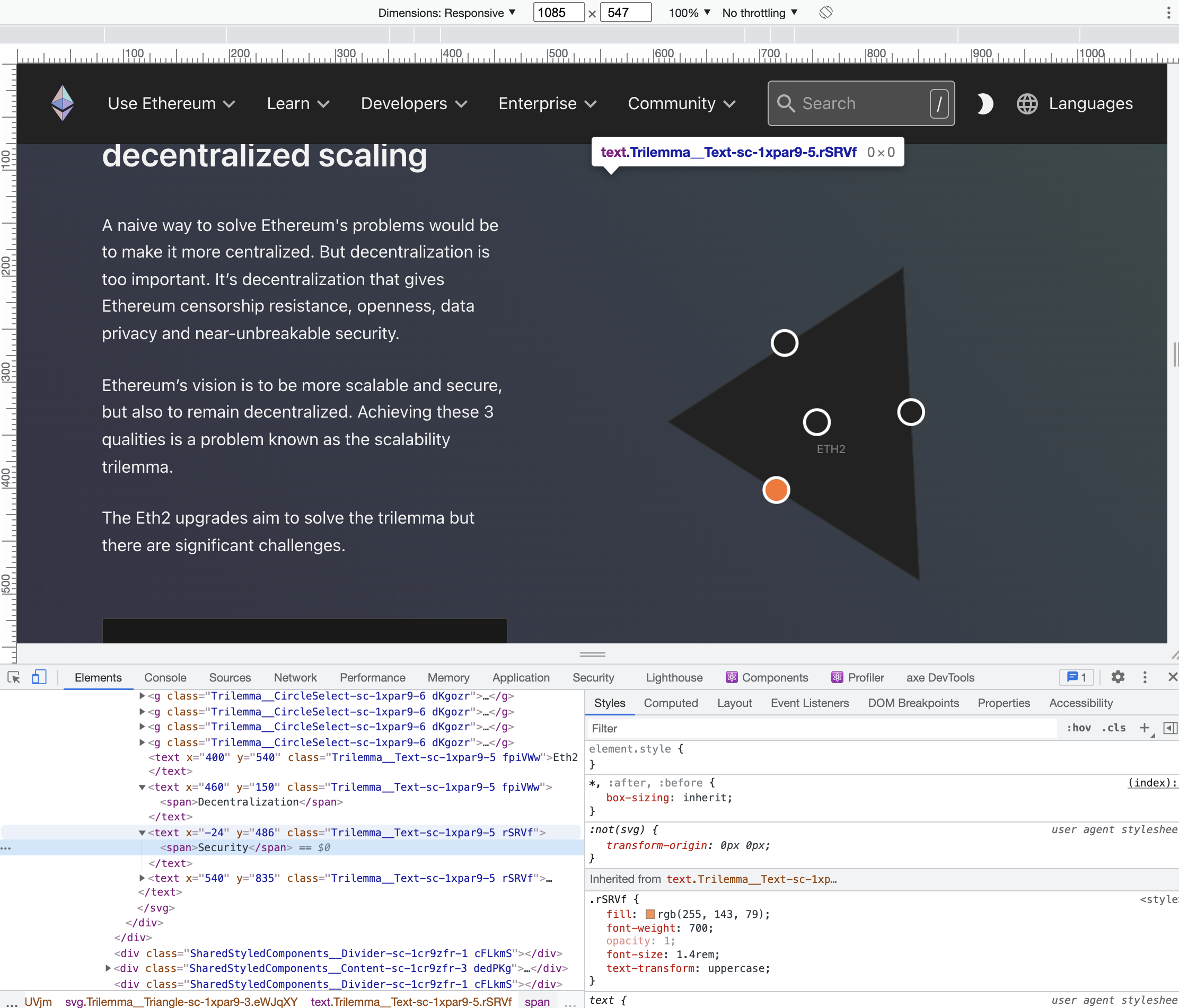Switch to the Sources tab
This screenshot has width=1179, height=1008.
(230, 677)
